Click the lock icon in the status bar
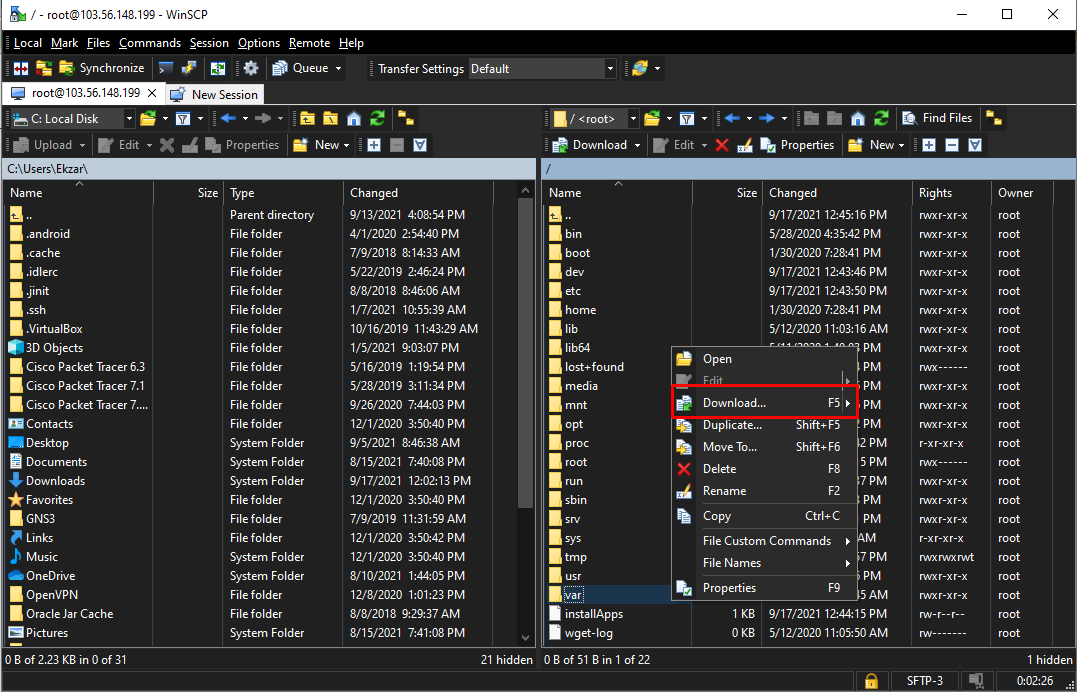Viewport: 1077px width, 692px height. [871, 680]
